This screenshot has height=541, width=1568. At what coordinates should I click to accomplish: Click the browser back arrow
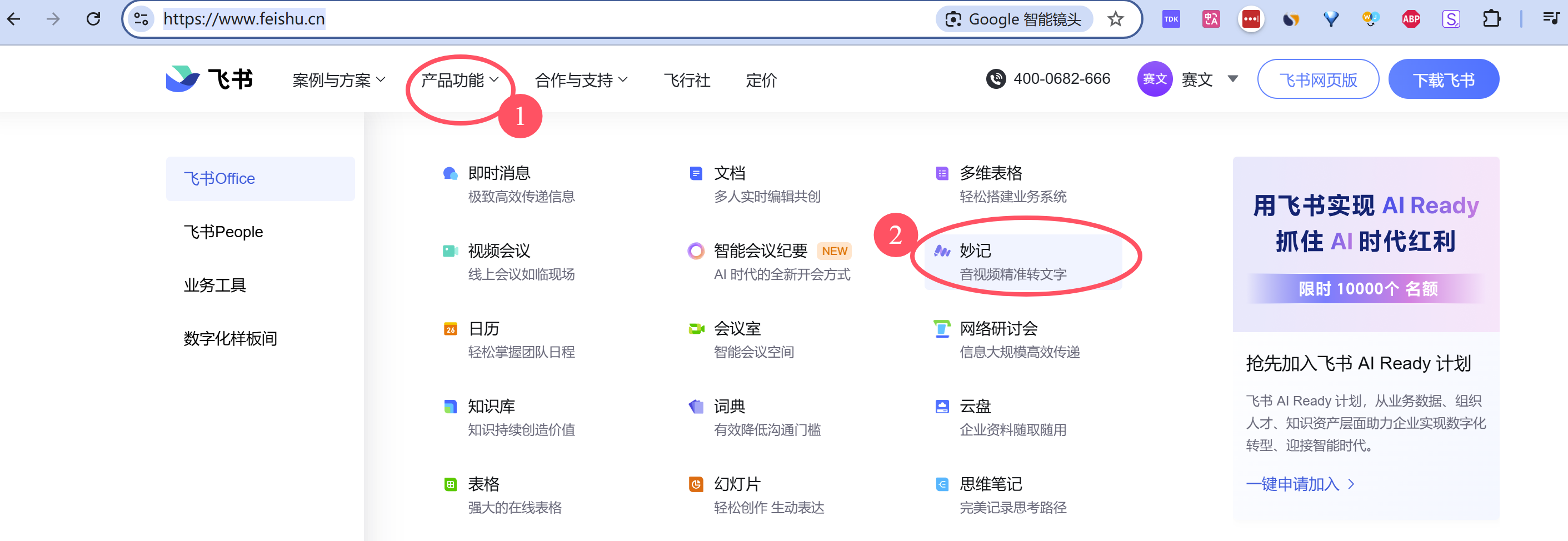(x=14, y=19)
